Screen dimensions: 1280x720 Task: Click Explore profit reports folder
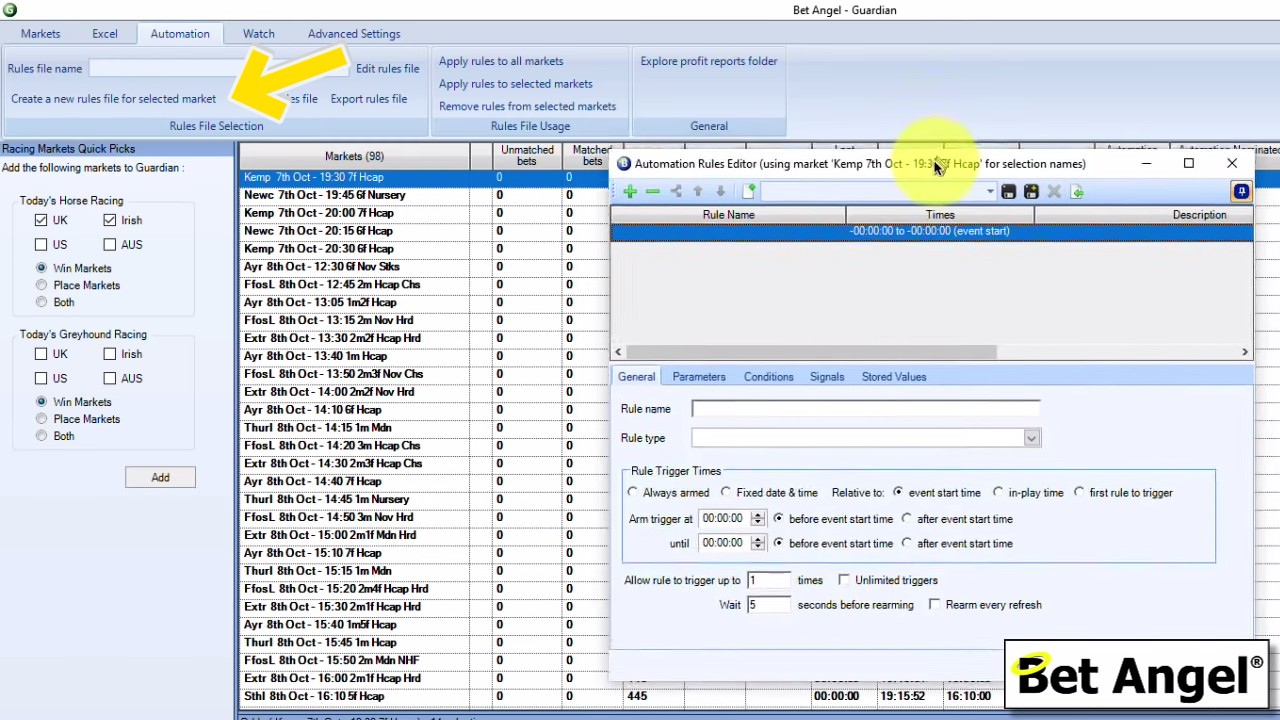click(709, 61)
